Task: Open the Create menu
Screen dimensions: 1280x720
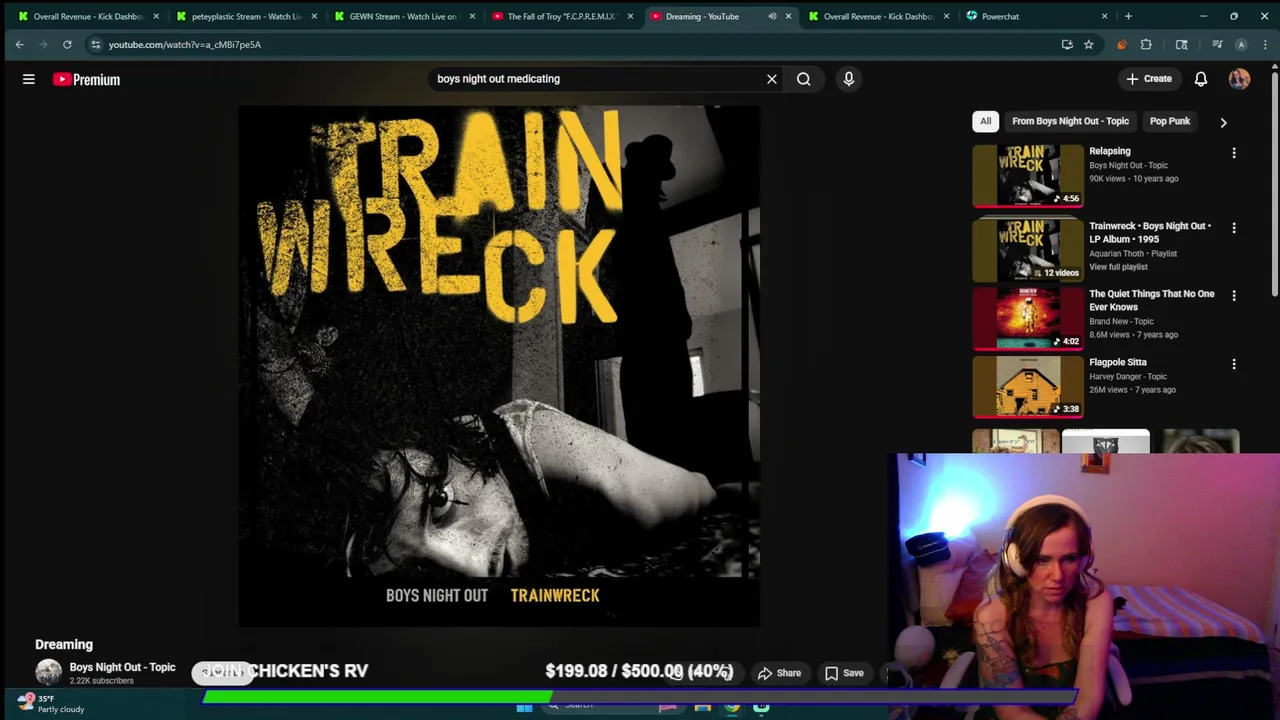Action: (x=1148, y=79)
